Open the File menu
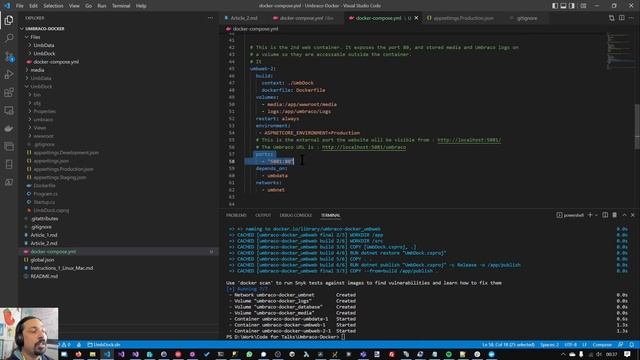640x360 pixels. [x=20, y=6]
